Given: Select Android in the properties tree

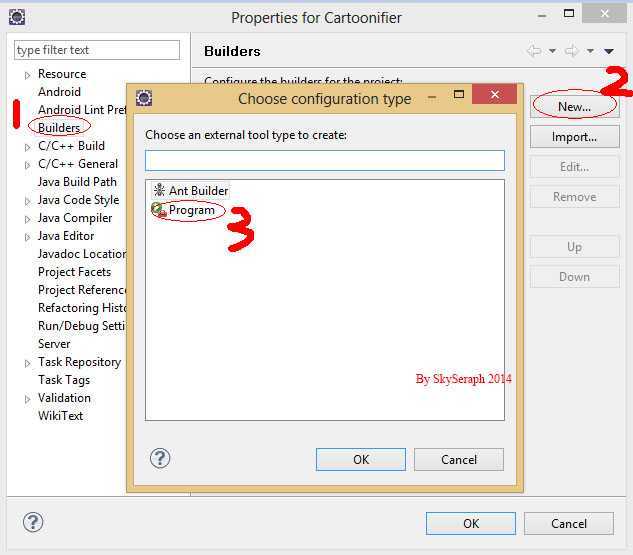Looking at the screenshot, I should 59,92.
